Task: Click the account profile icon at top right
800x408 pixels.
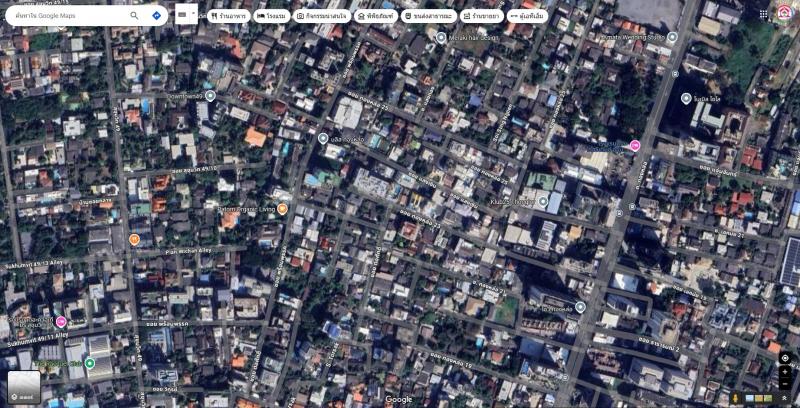Action: coord(784,13)
